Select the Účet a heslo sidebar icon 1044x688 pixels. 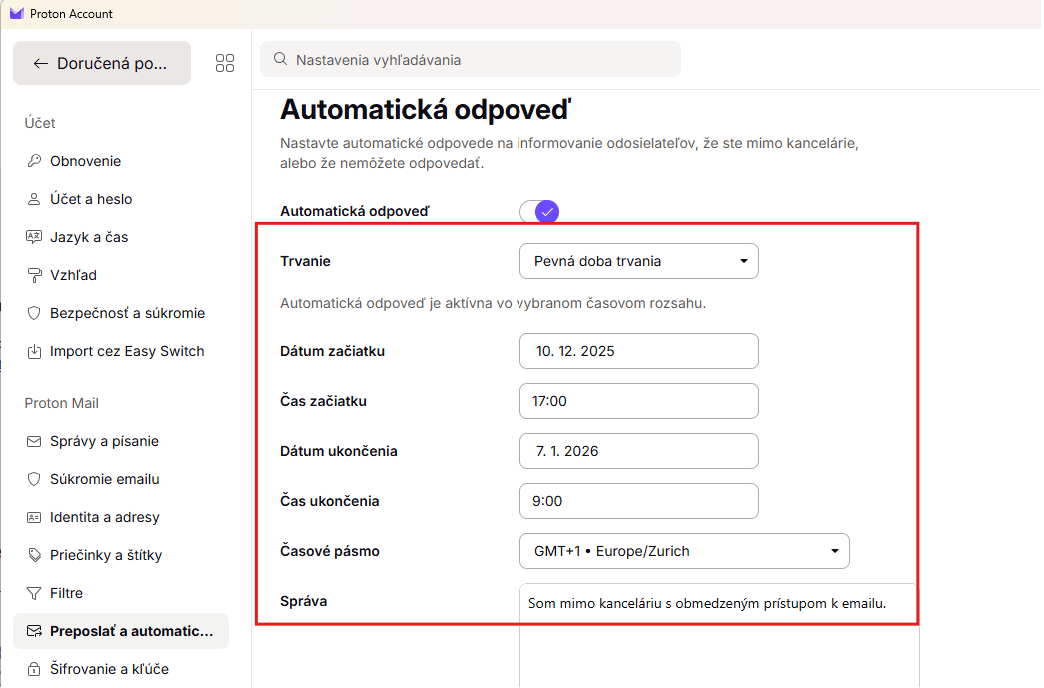pyautogui.click(x=34, y=199)
